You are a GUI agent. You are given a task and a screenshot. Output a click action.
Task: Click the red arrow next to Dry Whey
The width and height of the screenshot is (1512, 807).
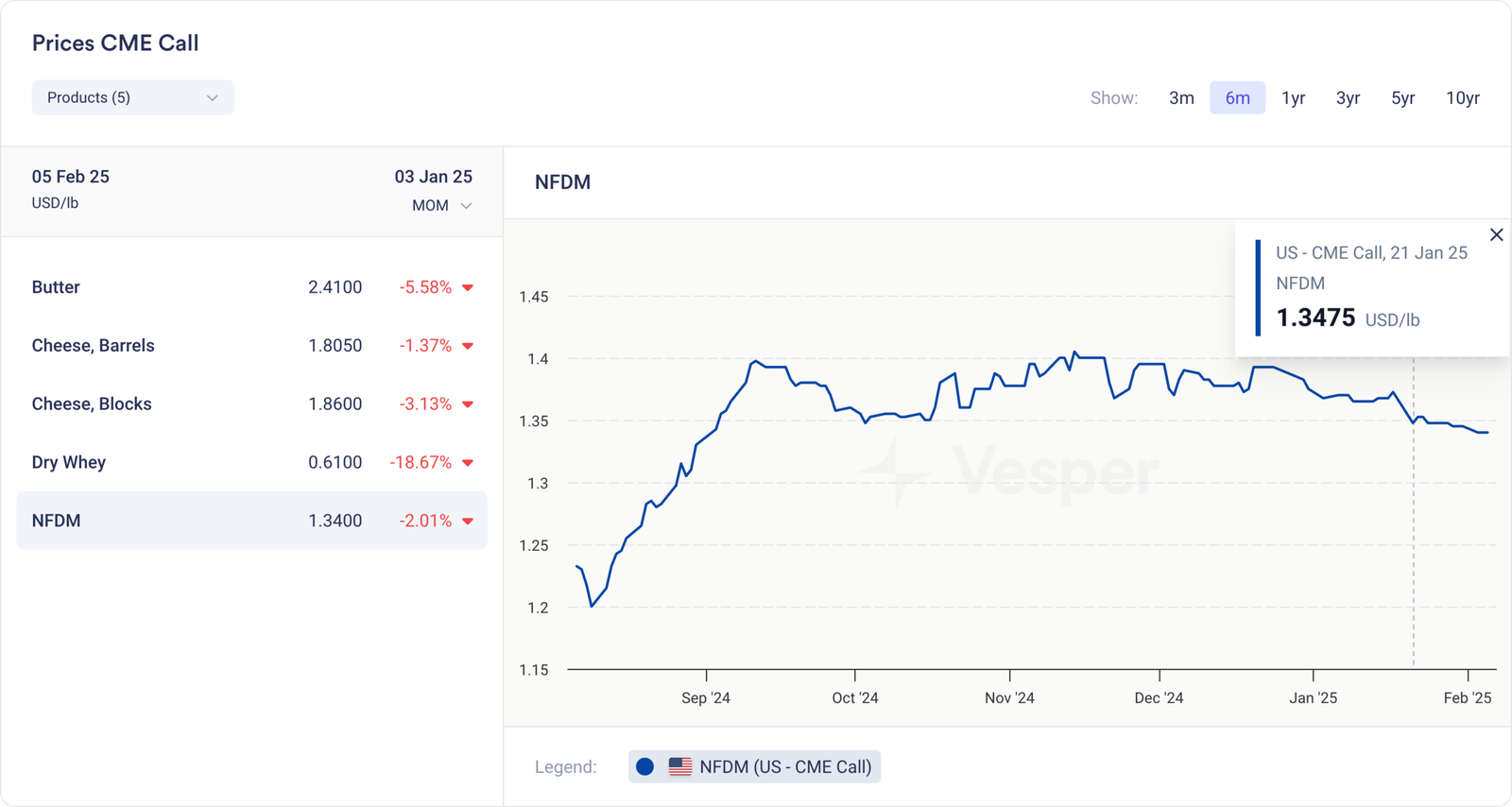pyautogui.click(x=468, y=463)
